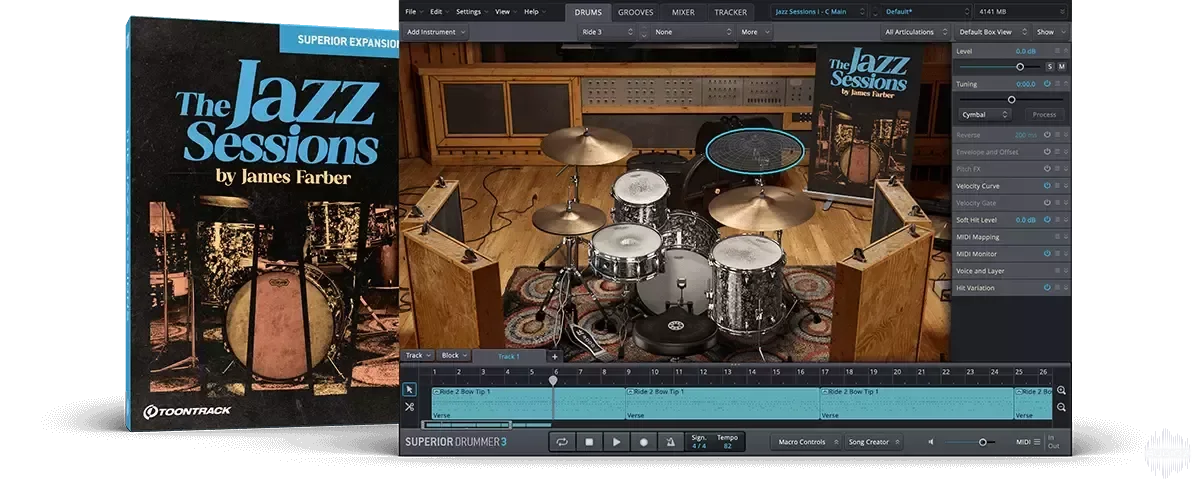Click the master volume speaker icon
The width and height of the screenshot is (1200, 488).
[930, 441]
